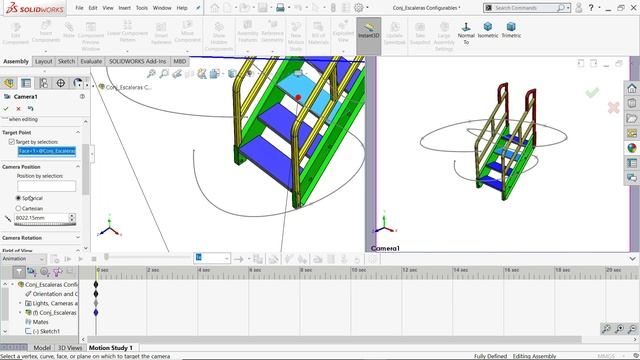Screen dimensions: 640x360
Task: Select (-) Sketch1 in motion tree
Action: [46, 331]
